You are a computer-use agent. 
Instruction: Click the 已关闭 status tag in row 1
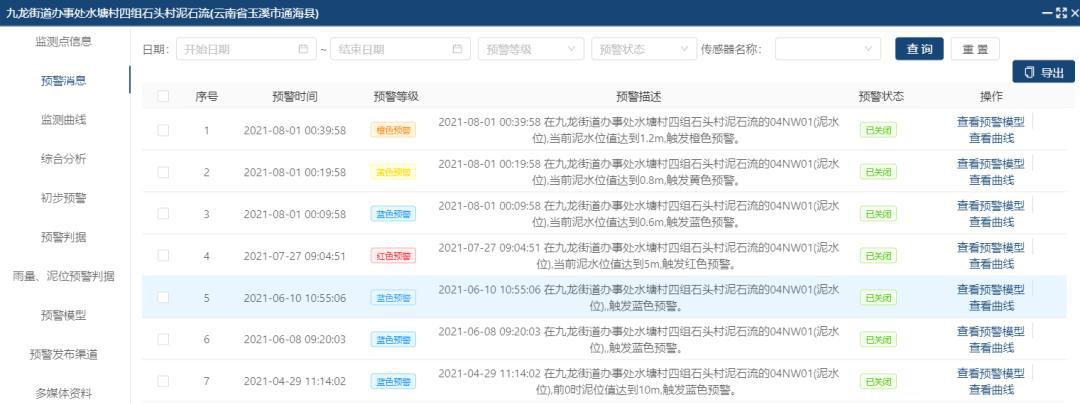(x=878, y=130)
